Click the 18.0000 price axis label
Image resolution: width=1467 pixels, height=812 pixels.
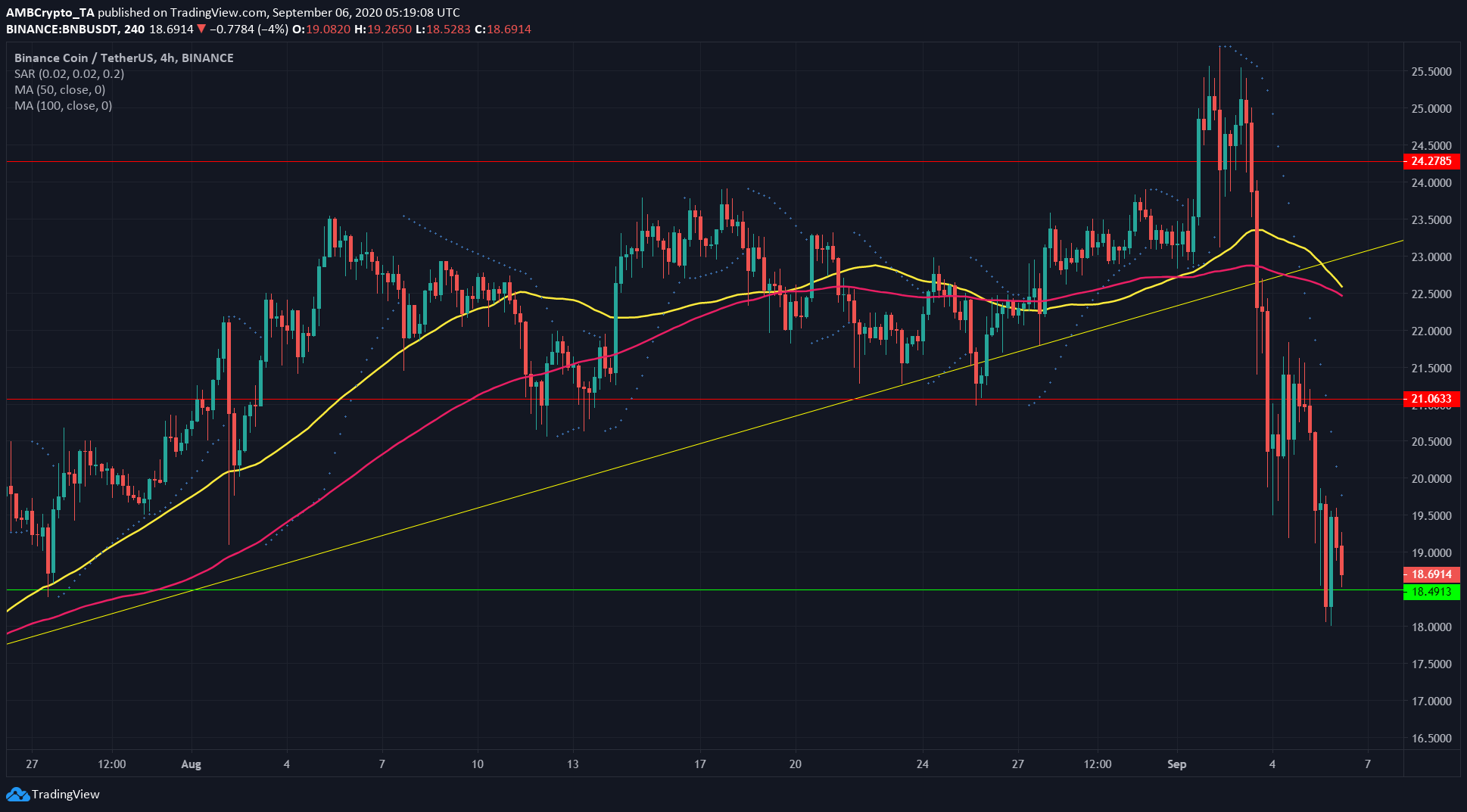pyautogui.click(x=1431, y=627)
